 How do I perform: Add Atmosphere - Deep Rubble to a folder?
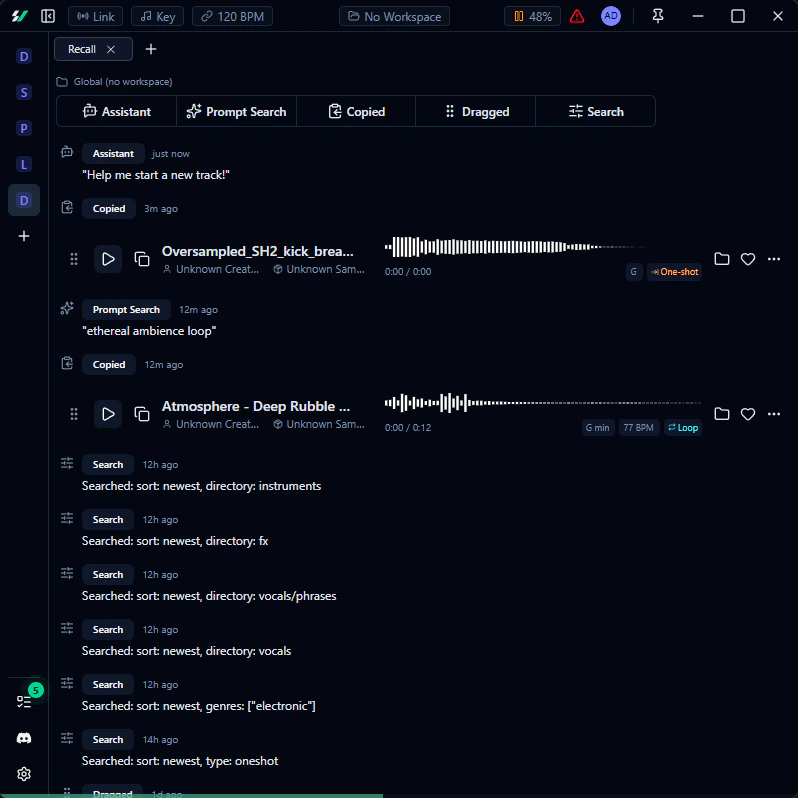722,414
